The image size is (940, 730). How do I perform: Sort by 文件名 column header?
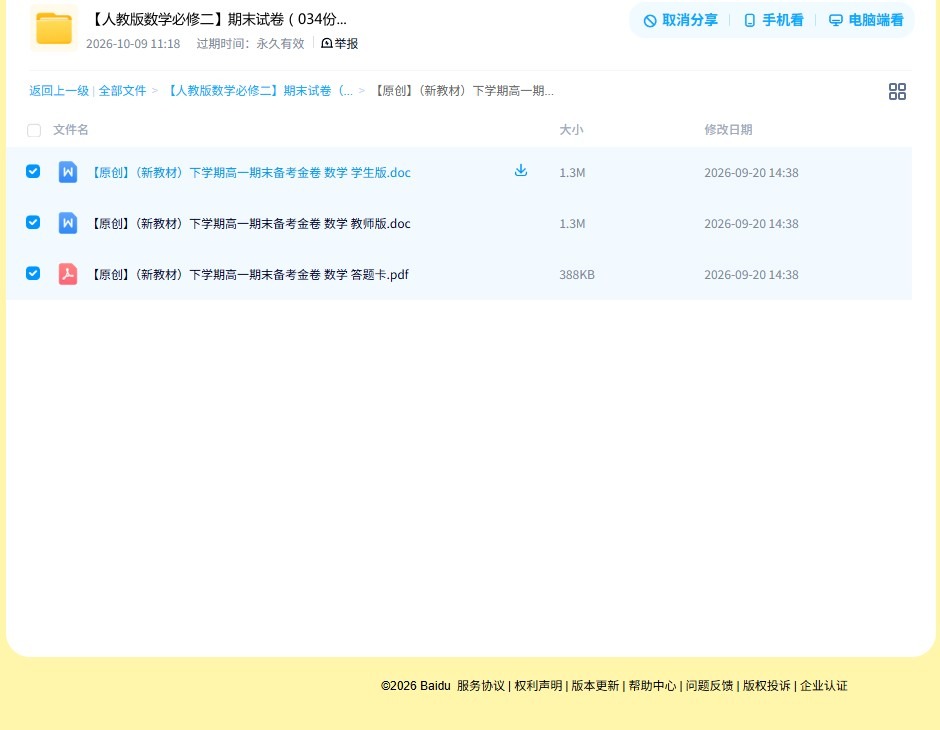[x=71, y=129]
